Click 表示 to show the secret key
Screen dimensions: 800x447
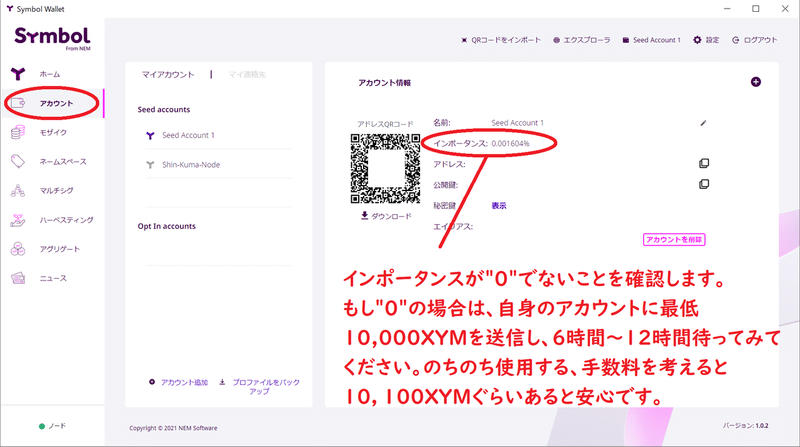[x=498, y=206]
